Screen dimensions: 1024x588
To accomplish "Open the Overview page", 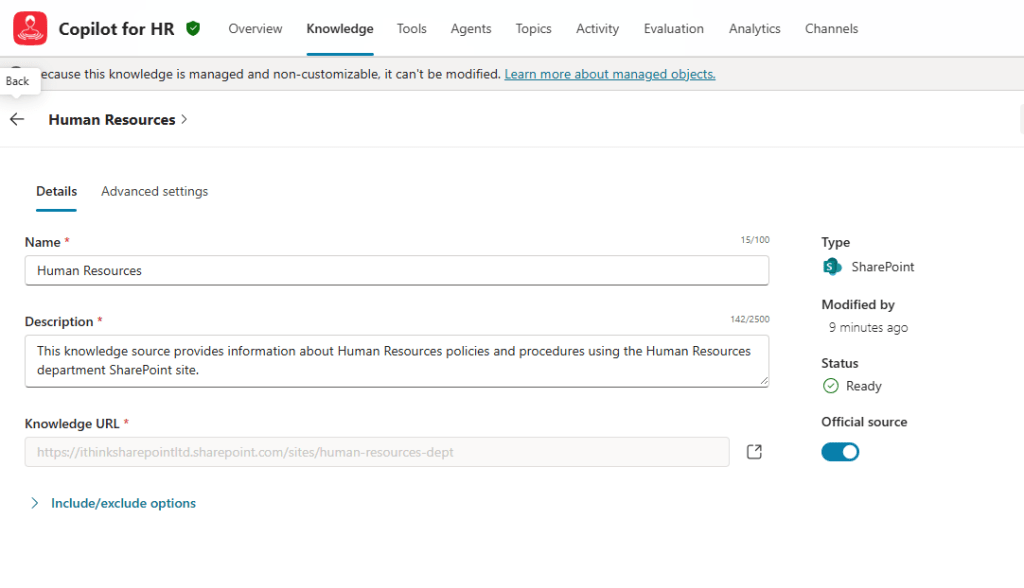I will click(255, 29).
